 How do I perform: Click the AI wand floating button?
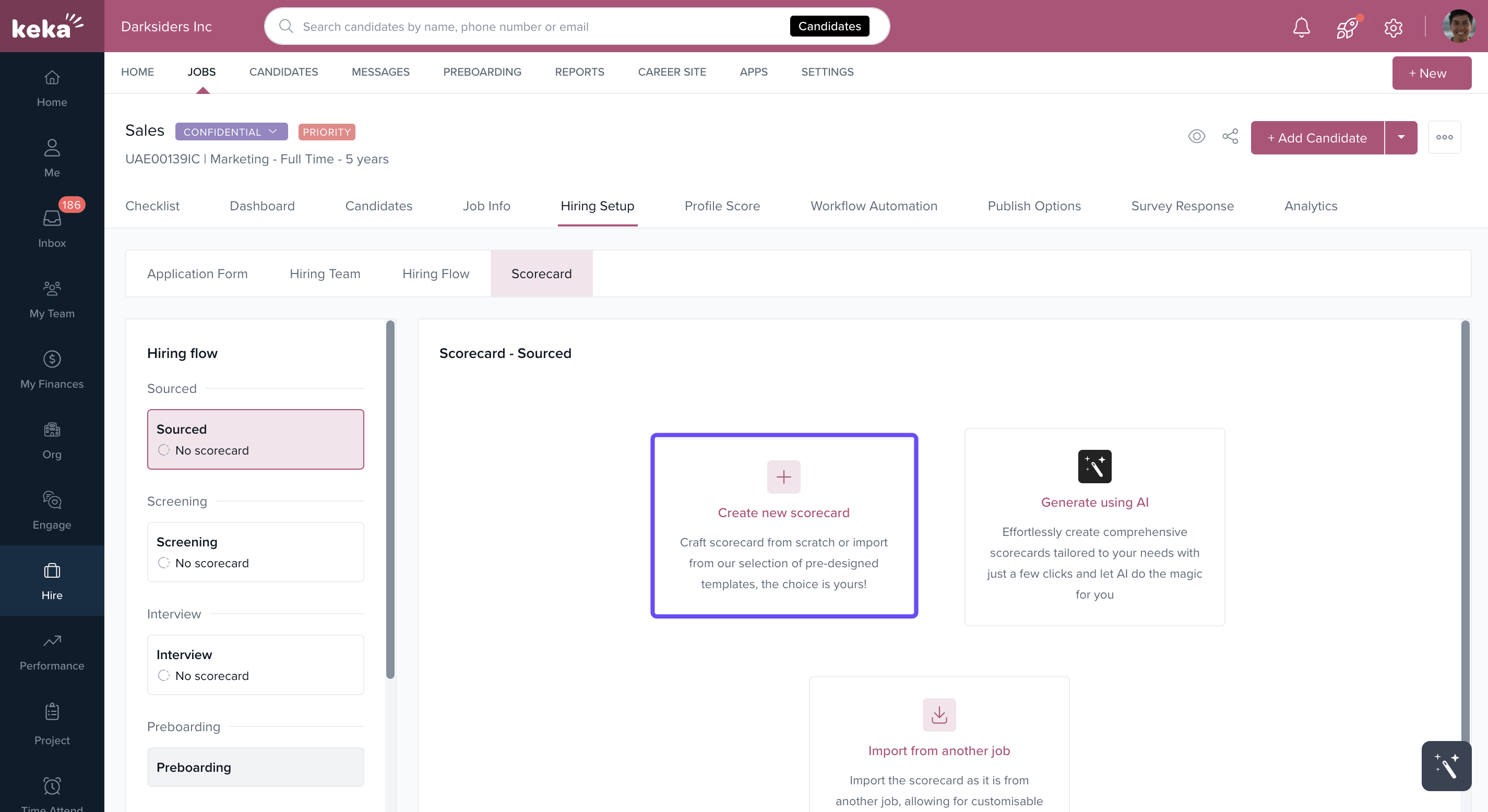pyautogui.click(x=1446, y=766)
